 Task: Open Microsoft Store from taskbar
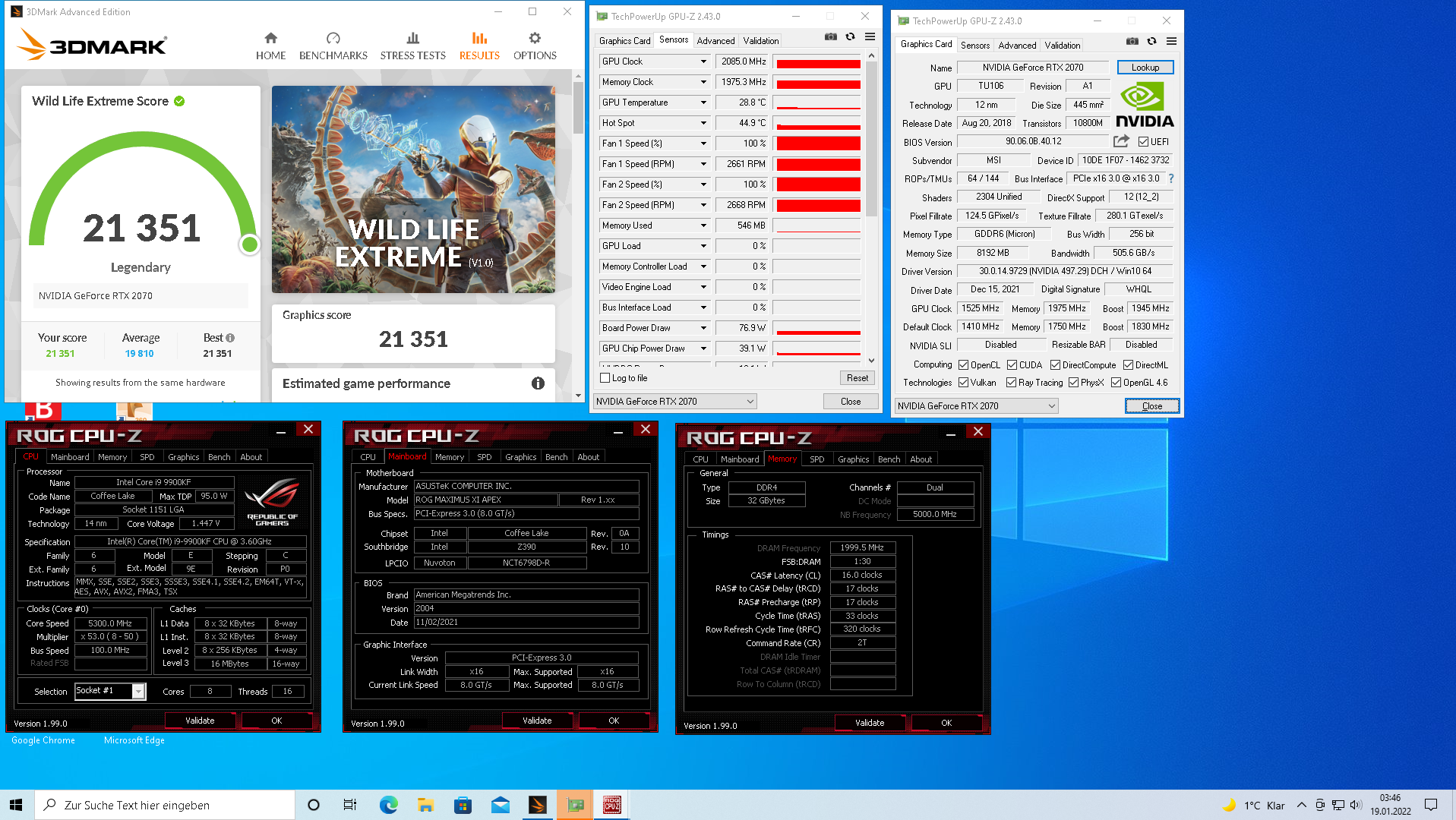463,805
